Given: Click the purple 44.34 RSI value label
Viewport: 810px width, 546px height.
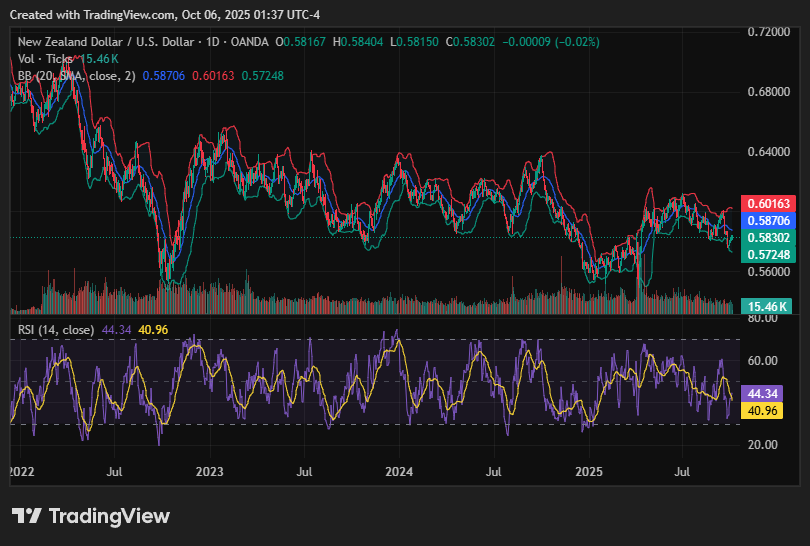Looking at the screenshot, I should click(x=765, y=393).
